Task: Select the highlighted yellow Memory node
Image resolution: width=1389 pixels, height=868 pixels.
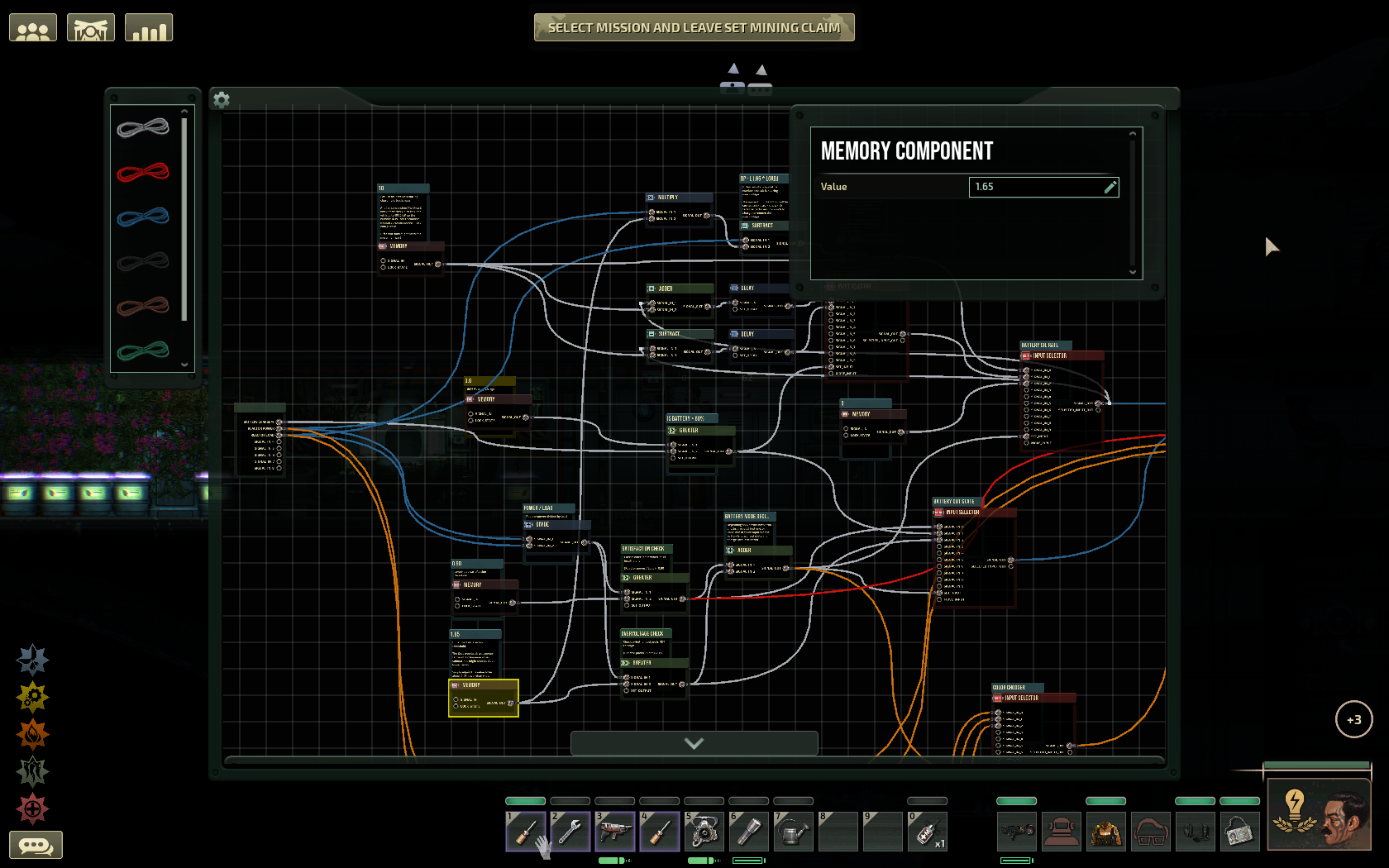Action: [484, 698]
